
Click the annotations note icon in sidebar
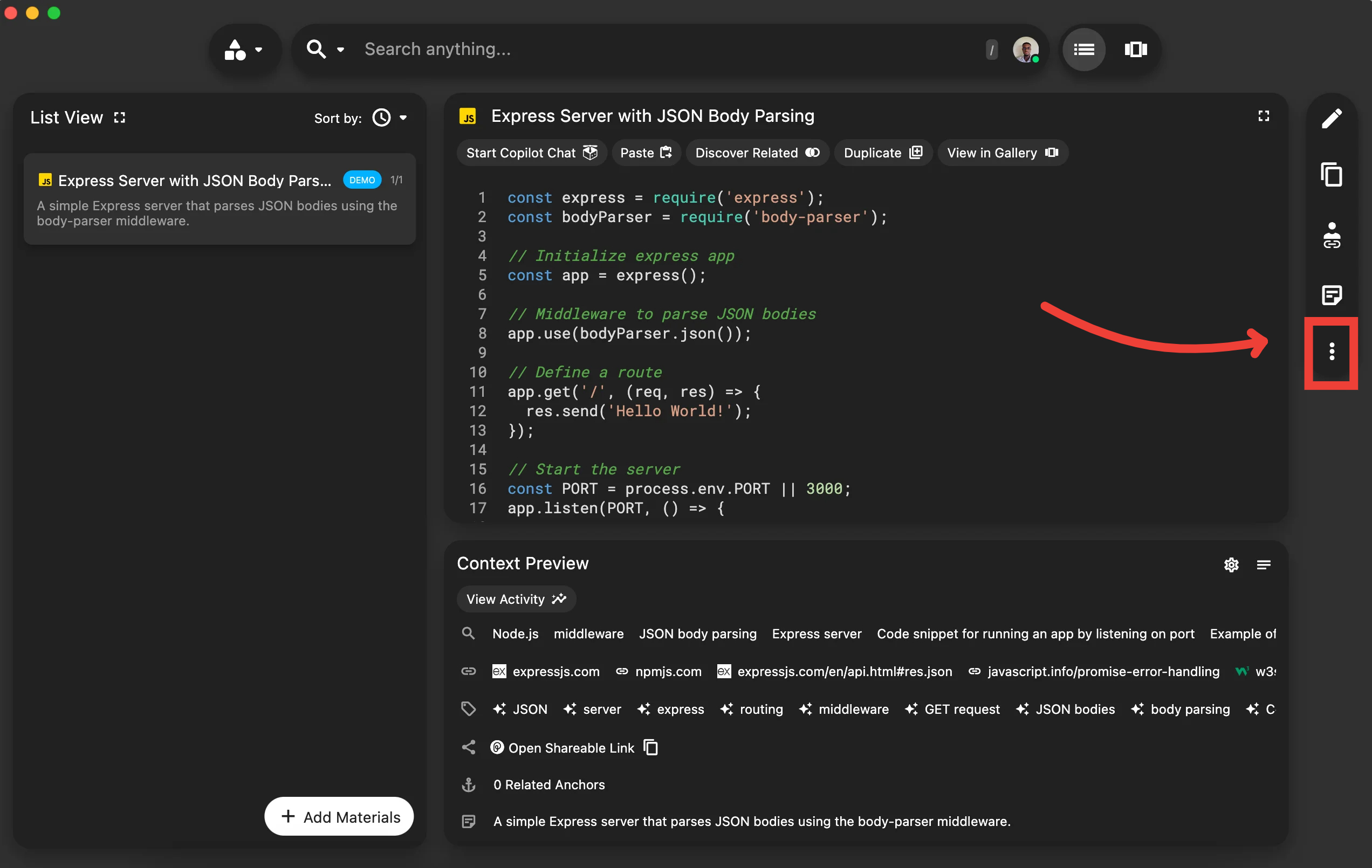tap(1331, 295)
